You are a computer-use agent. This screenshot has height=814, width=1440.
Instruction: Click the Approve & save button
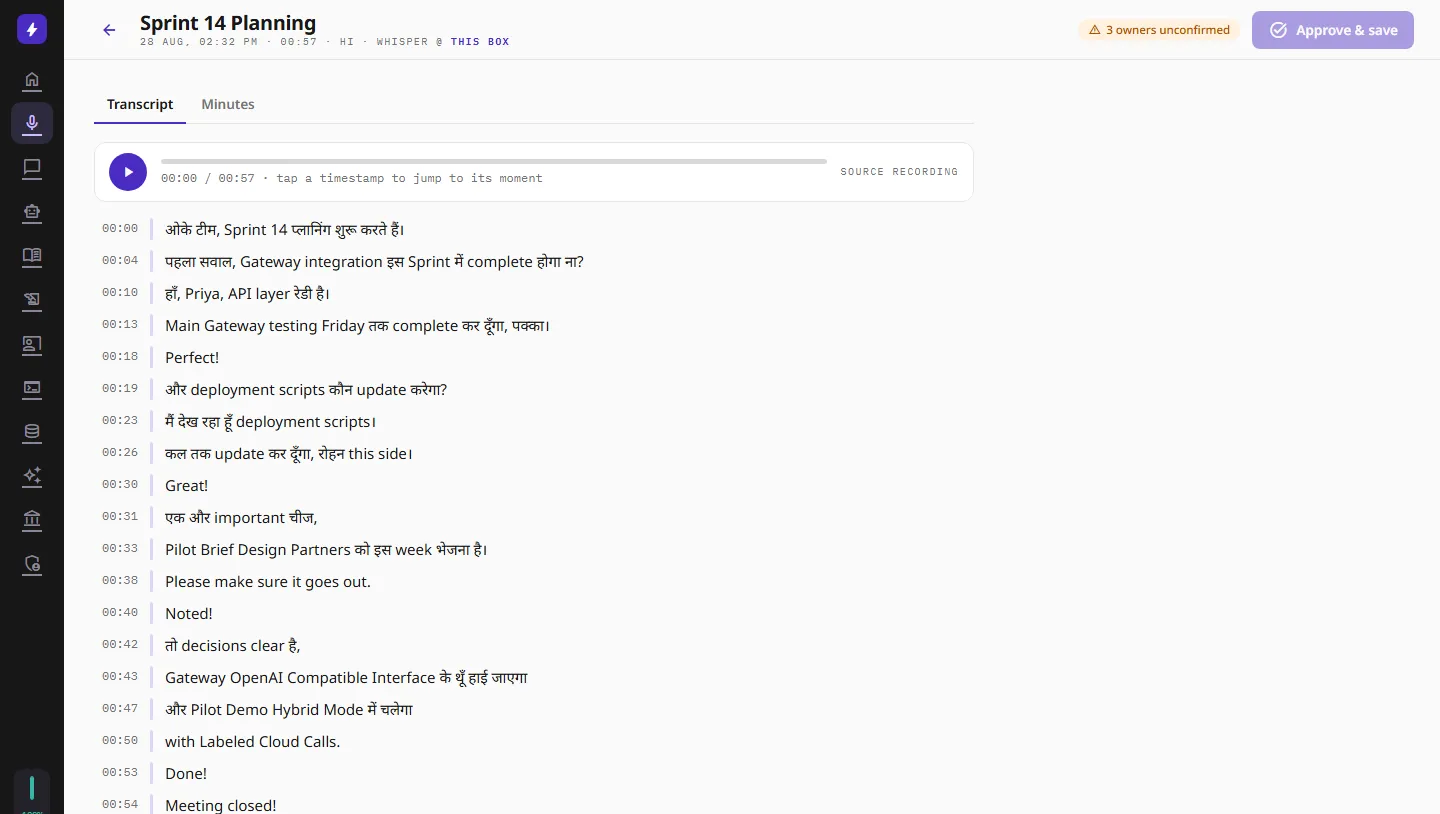point(1333,30)
